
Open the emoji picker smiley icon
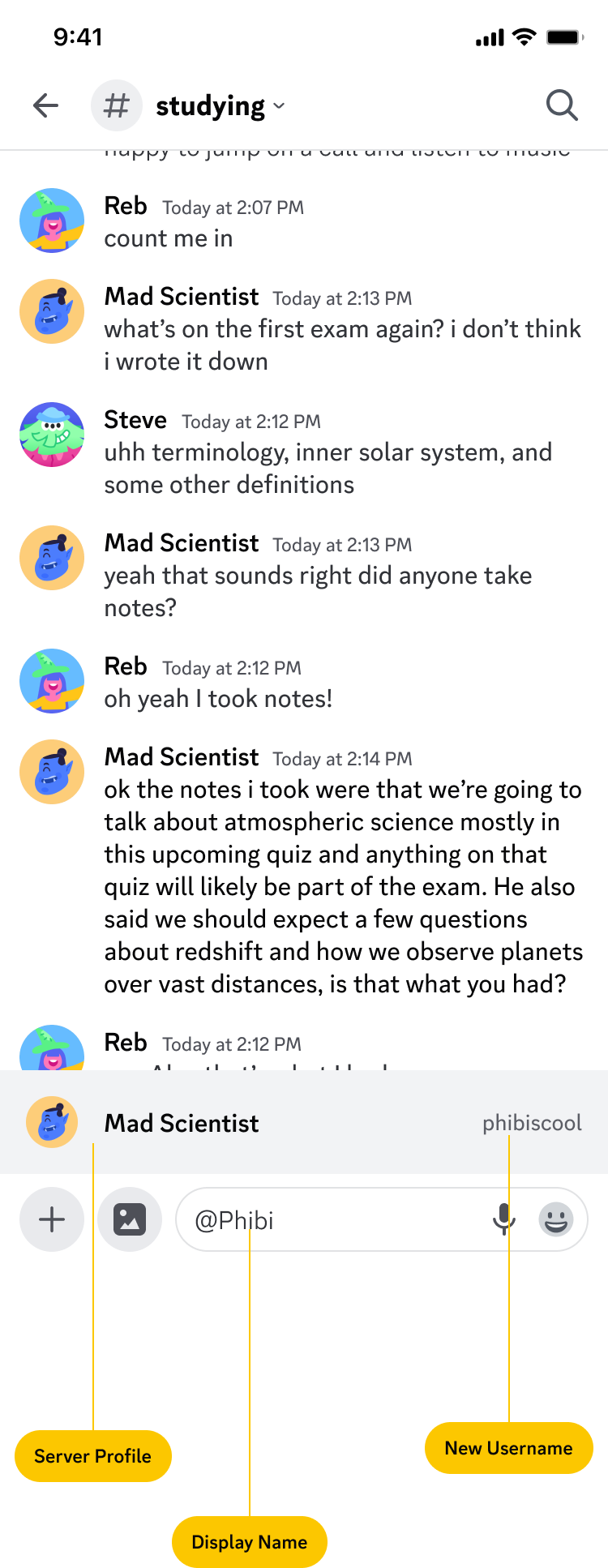tap(556, 1219)
